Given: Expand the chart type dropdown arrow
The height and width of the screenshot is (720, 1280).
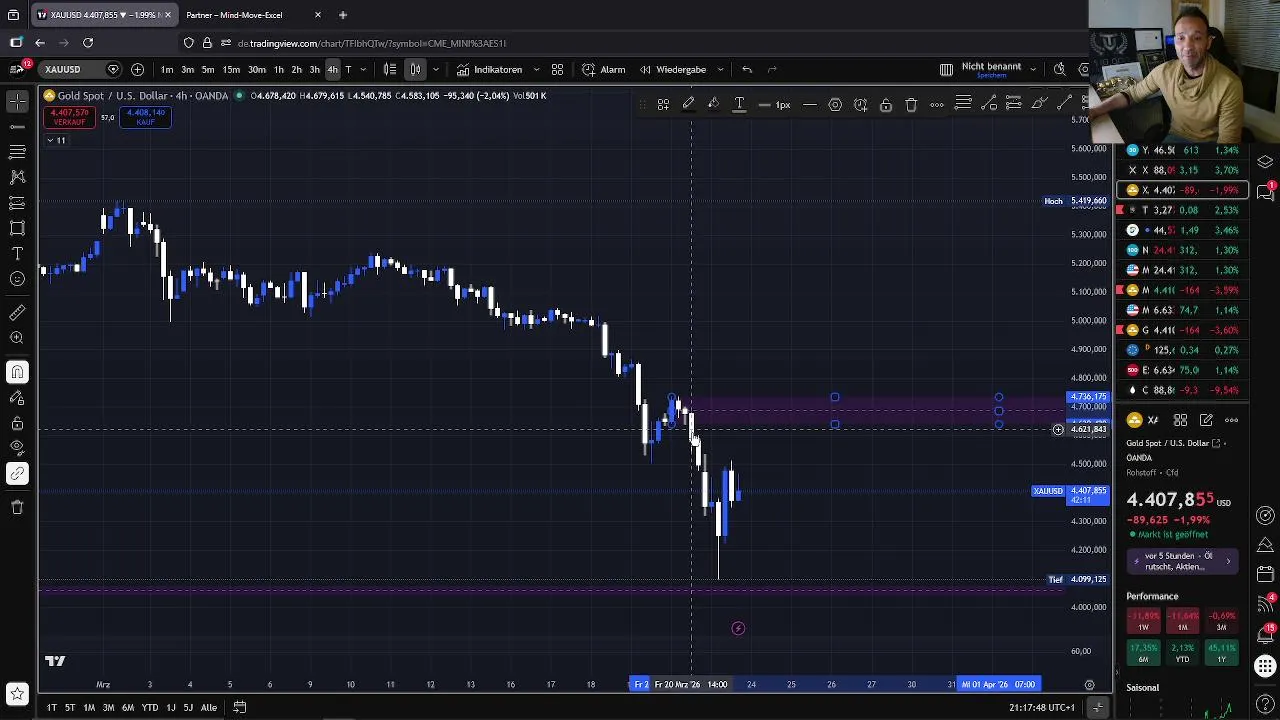Looking at the screenshot, I should point(435,69).
